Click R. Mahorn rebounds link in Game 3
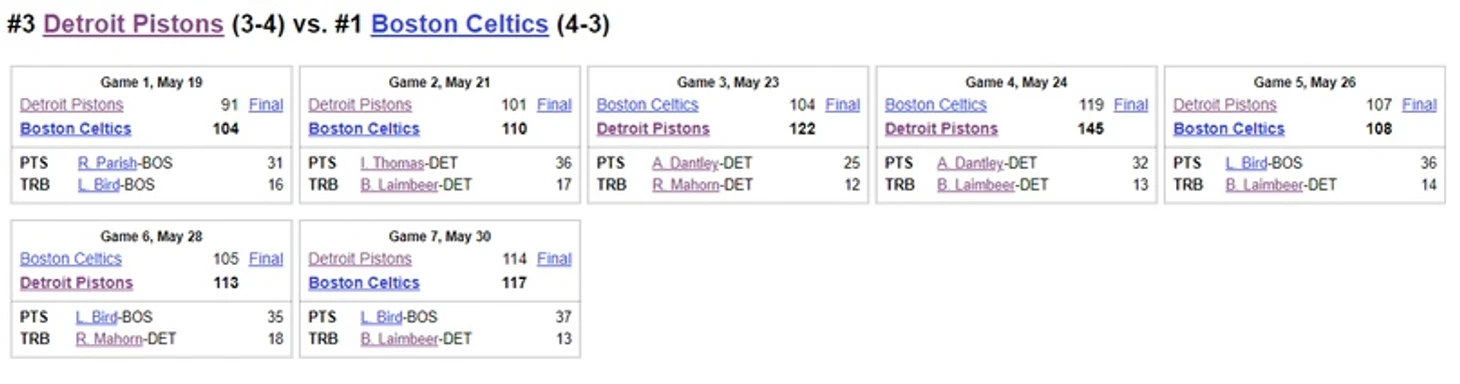This screenshot has height=384, width=1460. click(686, 185)
